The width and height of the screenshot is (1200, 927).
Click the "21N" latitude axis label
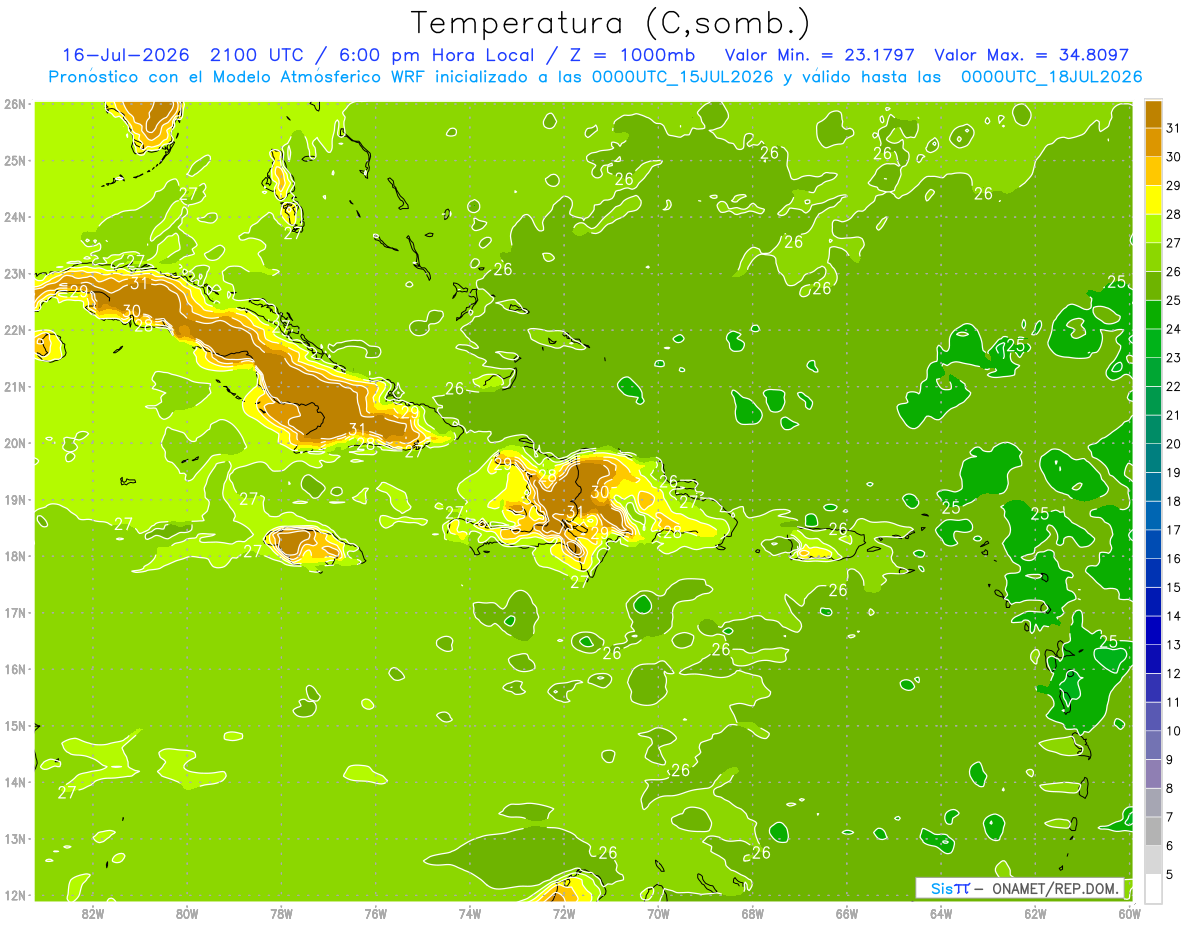click(15, 386)
